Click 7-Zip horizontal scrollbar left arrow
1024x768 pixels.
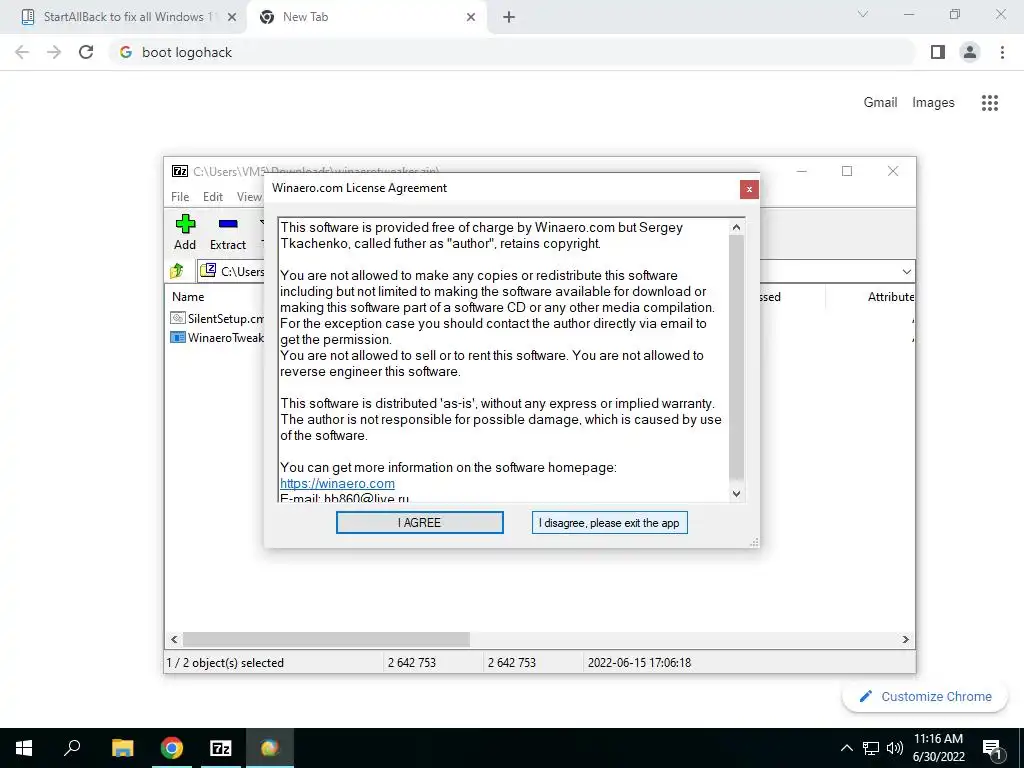[174, 639]
